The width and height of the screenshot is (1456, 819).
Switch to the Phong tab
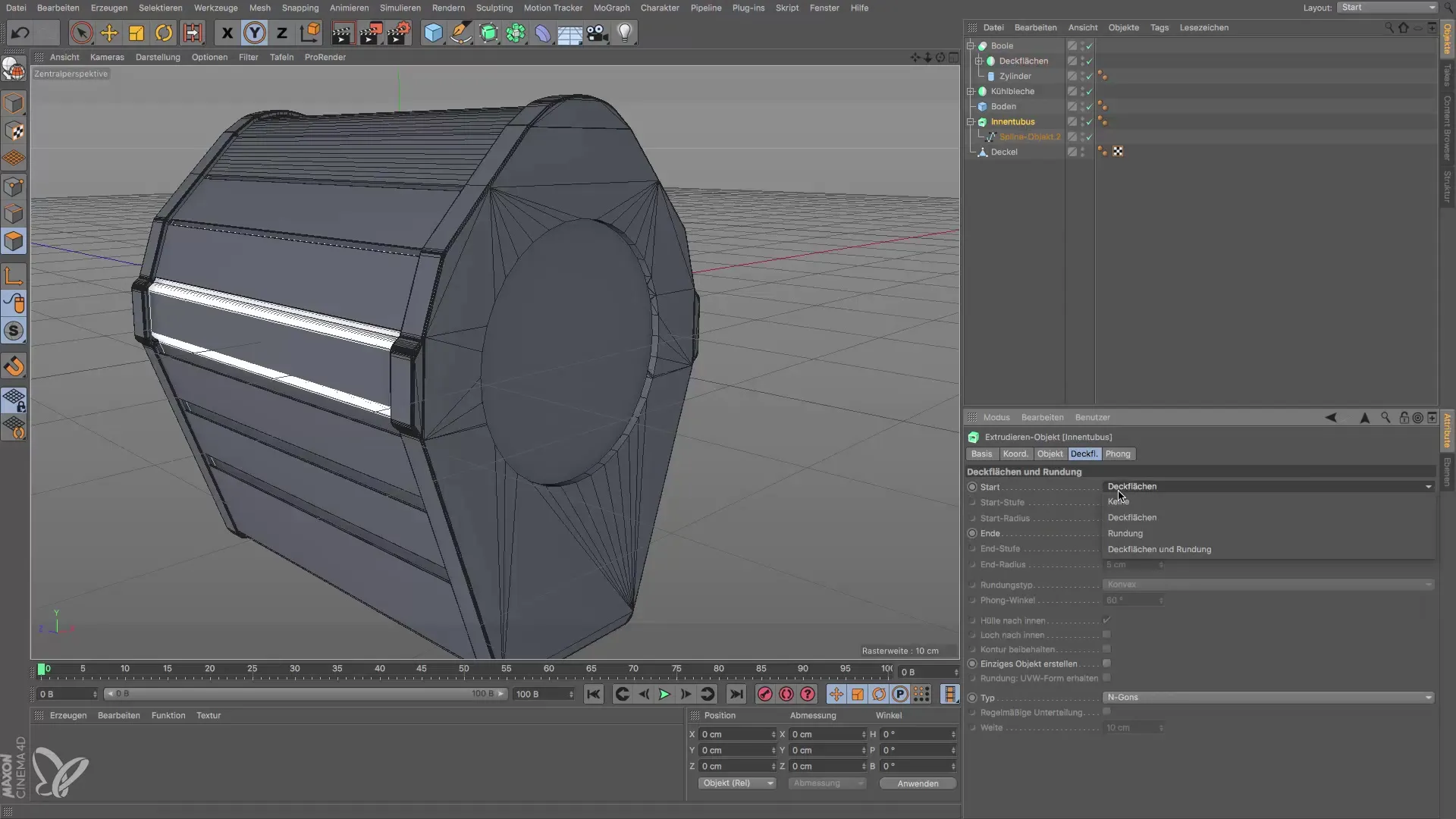click(1118, 453)
